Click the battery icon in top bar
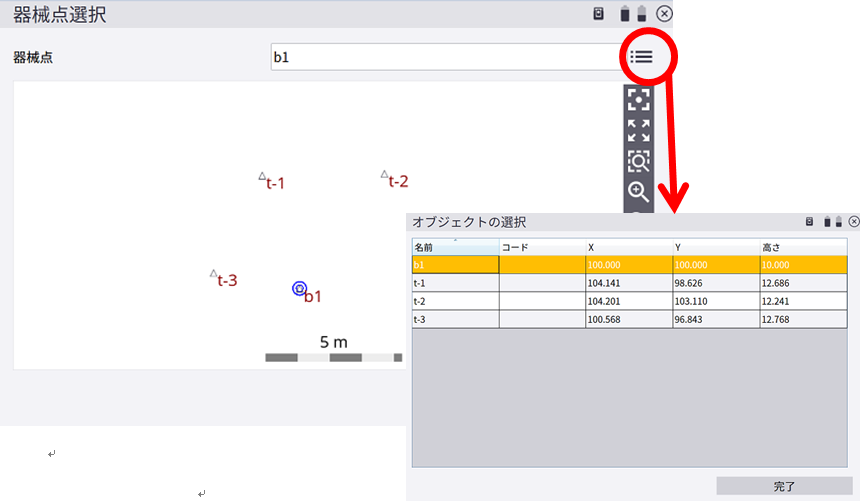Screen dimensions: 861x502 [624, 14]
